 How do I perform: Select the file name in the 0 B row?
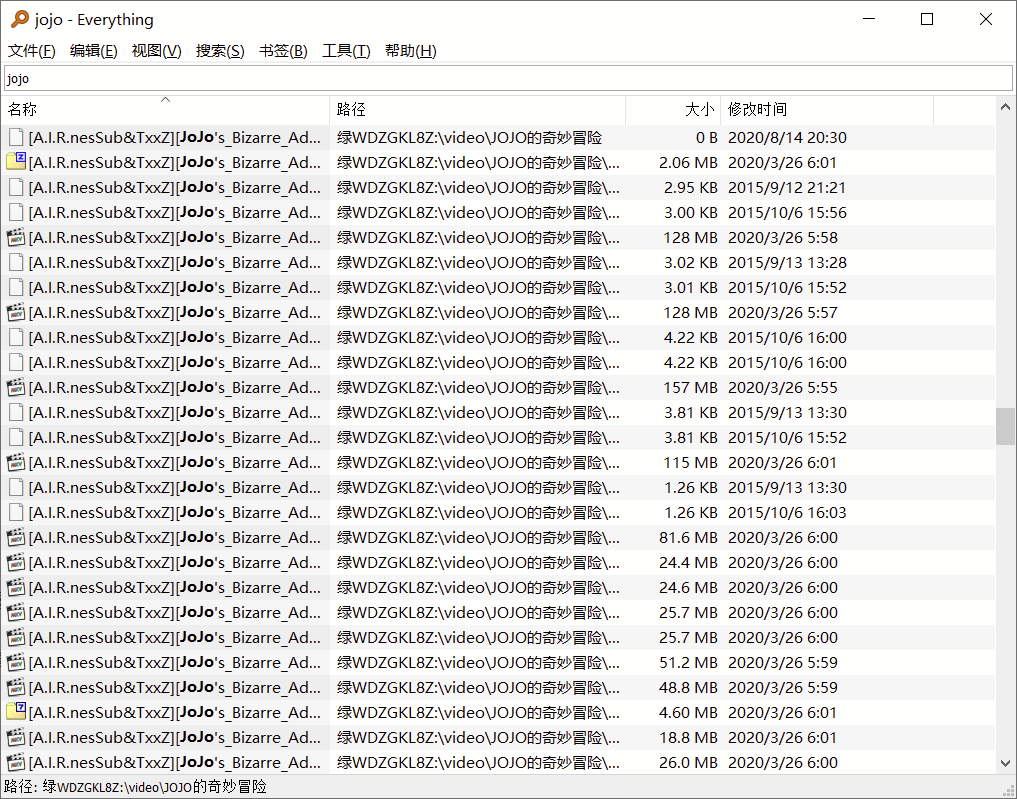tap(174, 137)
